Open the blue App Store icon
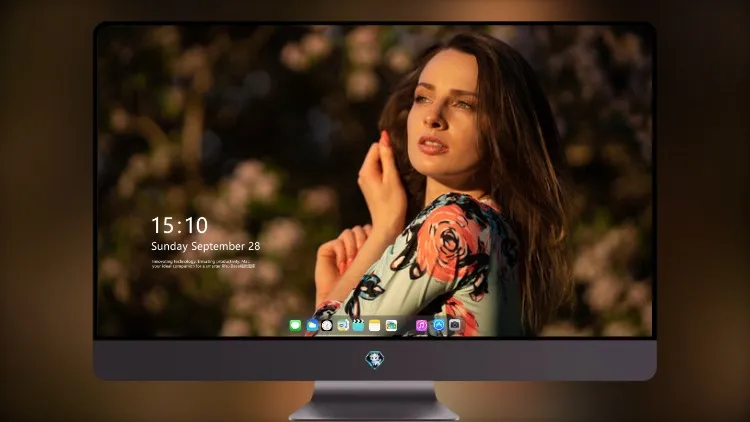750x422 pixels. [x=439, y=325]
